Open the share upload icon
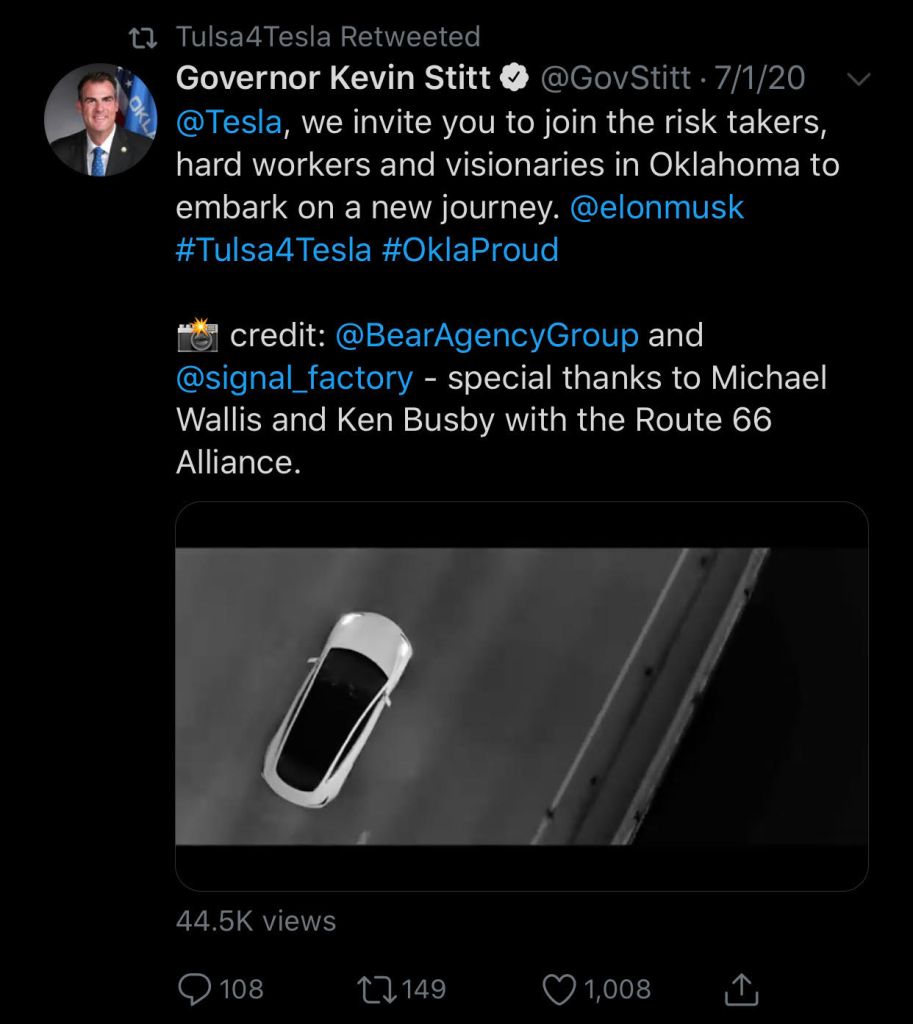Image resolution: width=913 pixels, height=1024 pixels. [x=738, y=989]
